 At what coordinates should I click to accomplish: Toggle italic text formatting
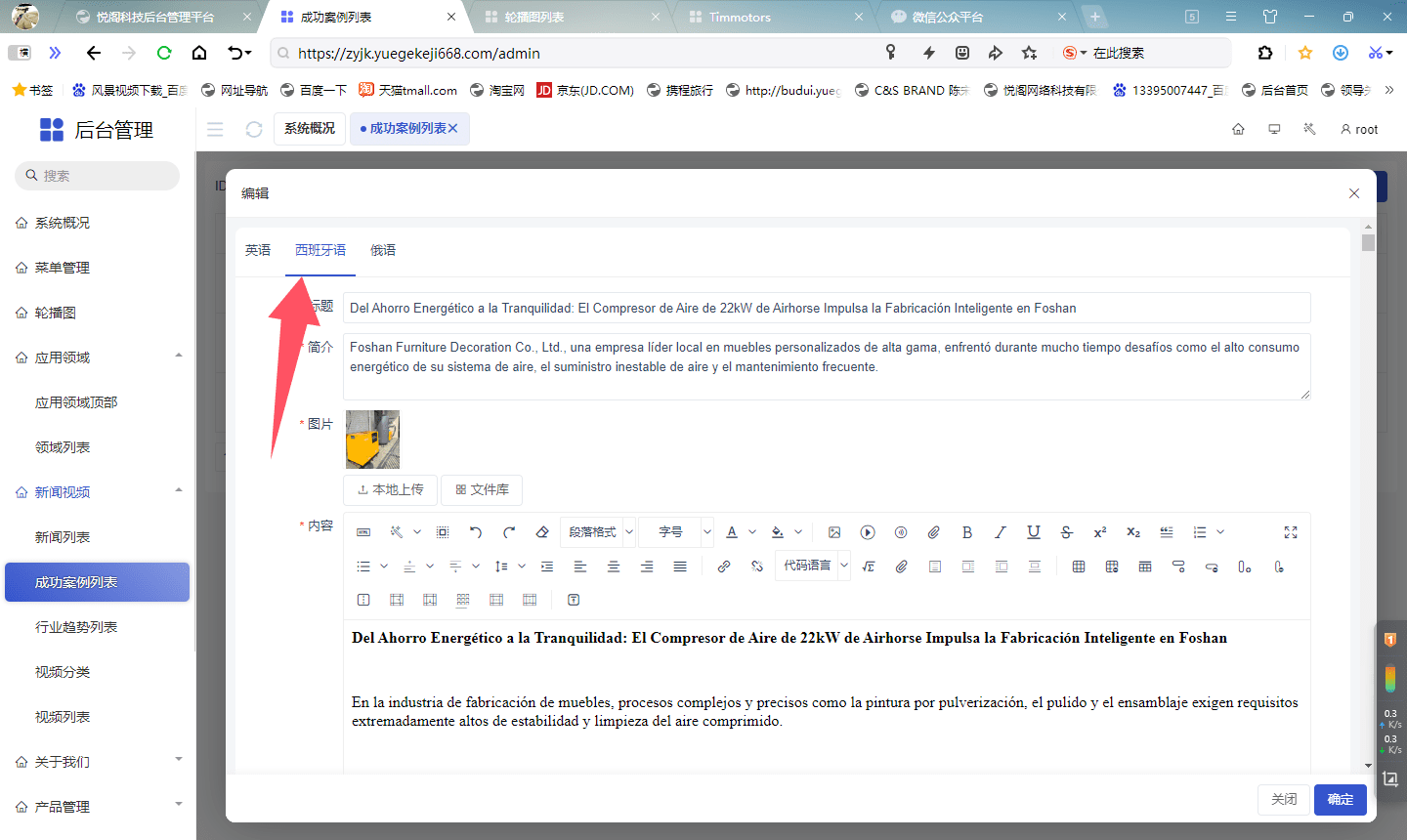[1000, 532]
